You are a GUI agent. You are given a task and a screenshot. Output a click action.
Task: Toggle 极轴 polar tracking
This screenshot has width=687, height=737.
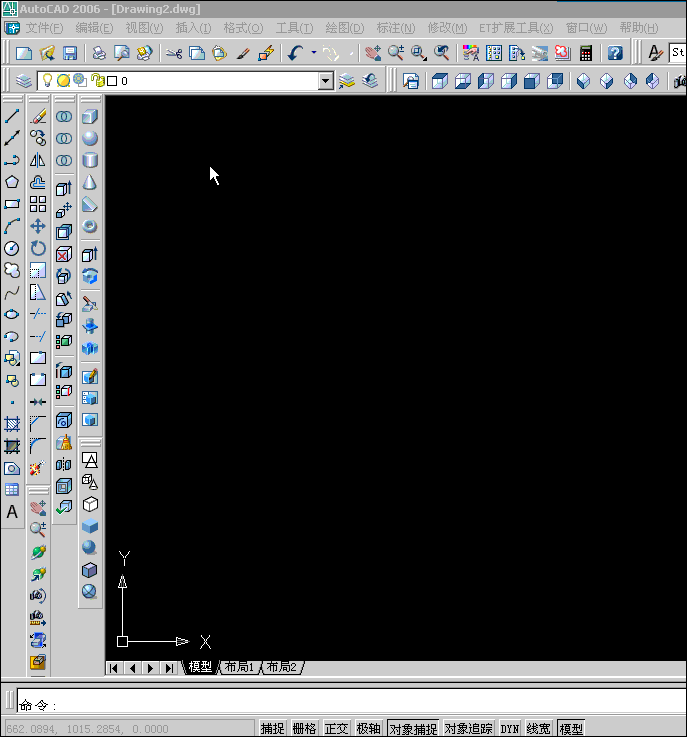pos(368,729)
